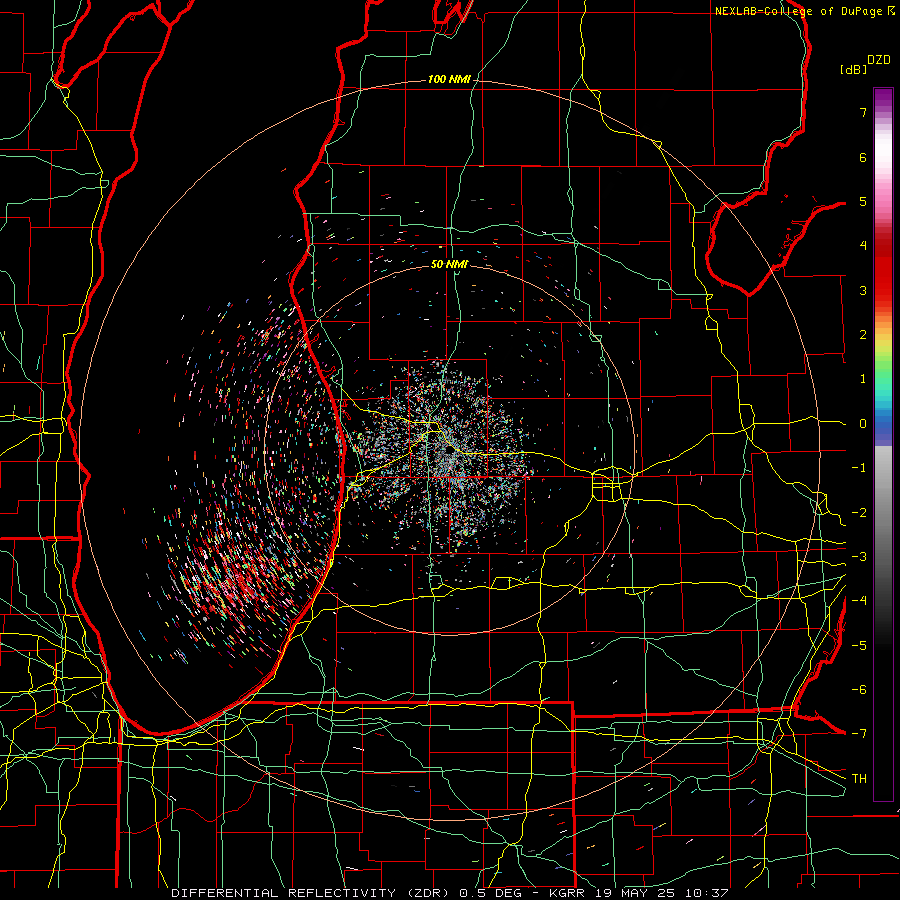
Task: Click the 50 NMI range ring label
Action: [x=449, y=264]
